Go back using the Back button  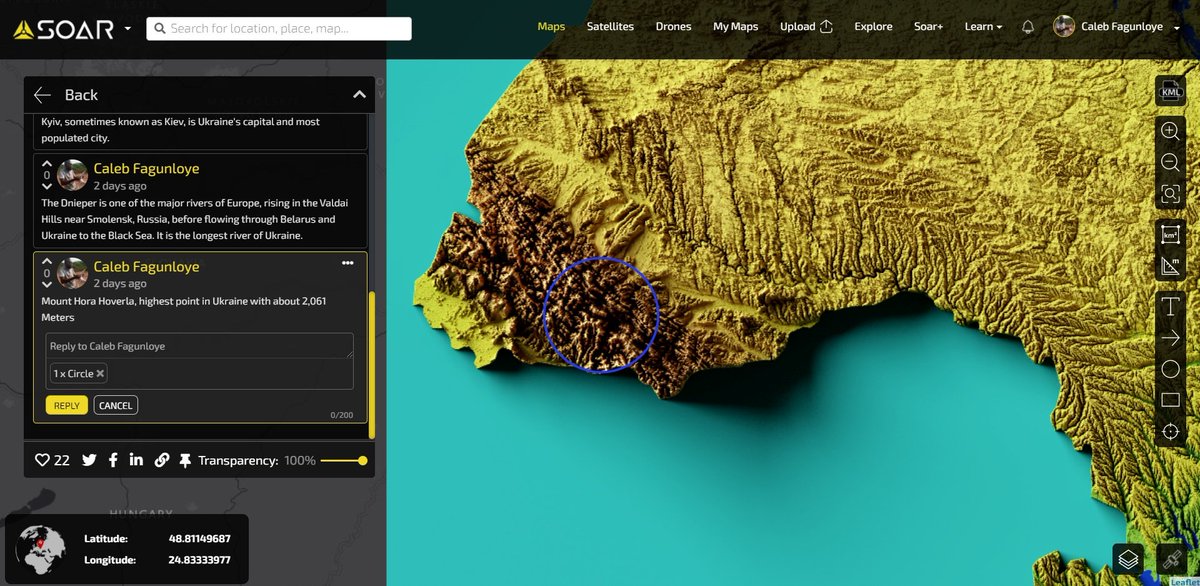[x=66, y=95]
